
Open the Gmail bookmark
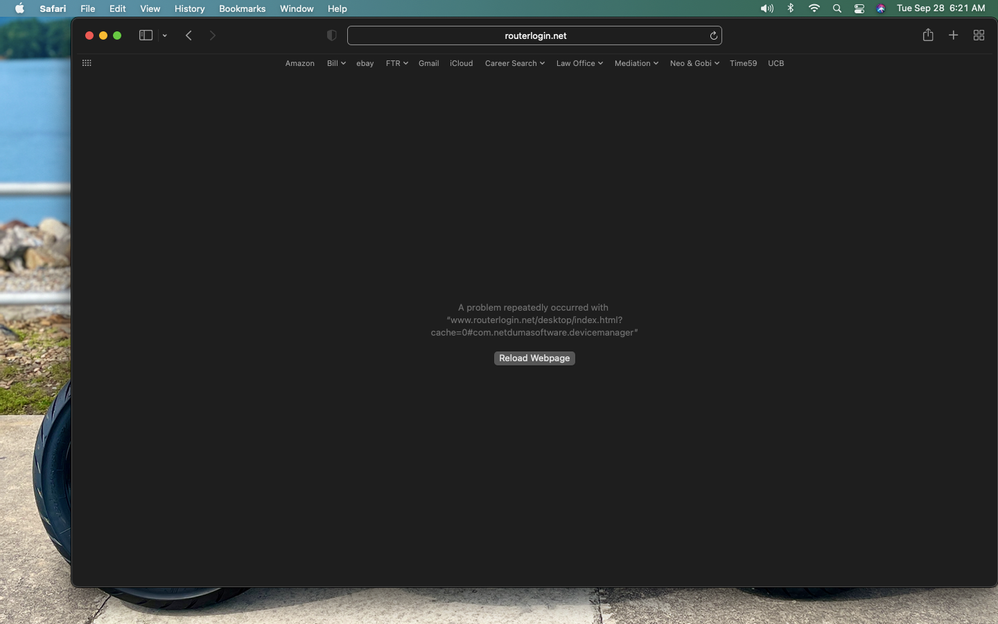pyautogui.click(x=428, y=63)
